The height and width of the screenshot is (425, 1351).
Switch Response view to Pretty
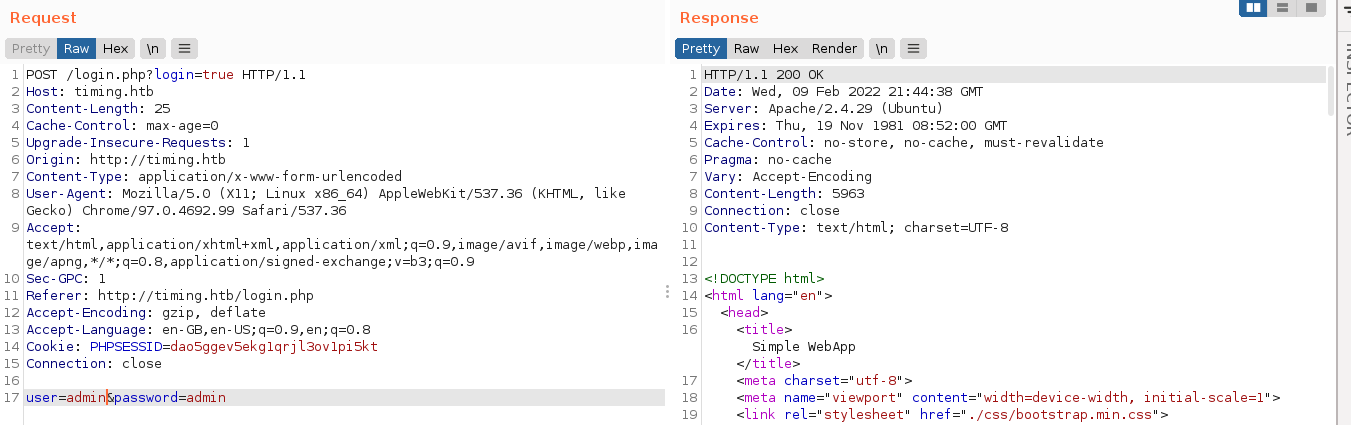pos(701,48)
